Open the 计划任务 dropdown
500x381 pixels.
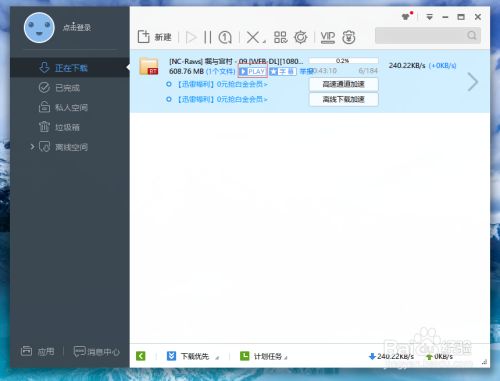(x=264, y=356)
